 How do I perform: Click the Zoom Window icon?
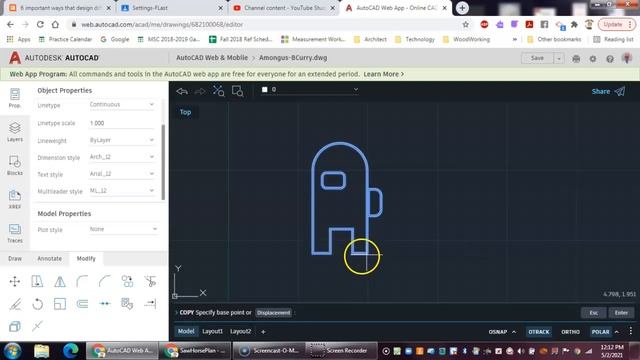pos(237,91)
